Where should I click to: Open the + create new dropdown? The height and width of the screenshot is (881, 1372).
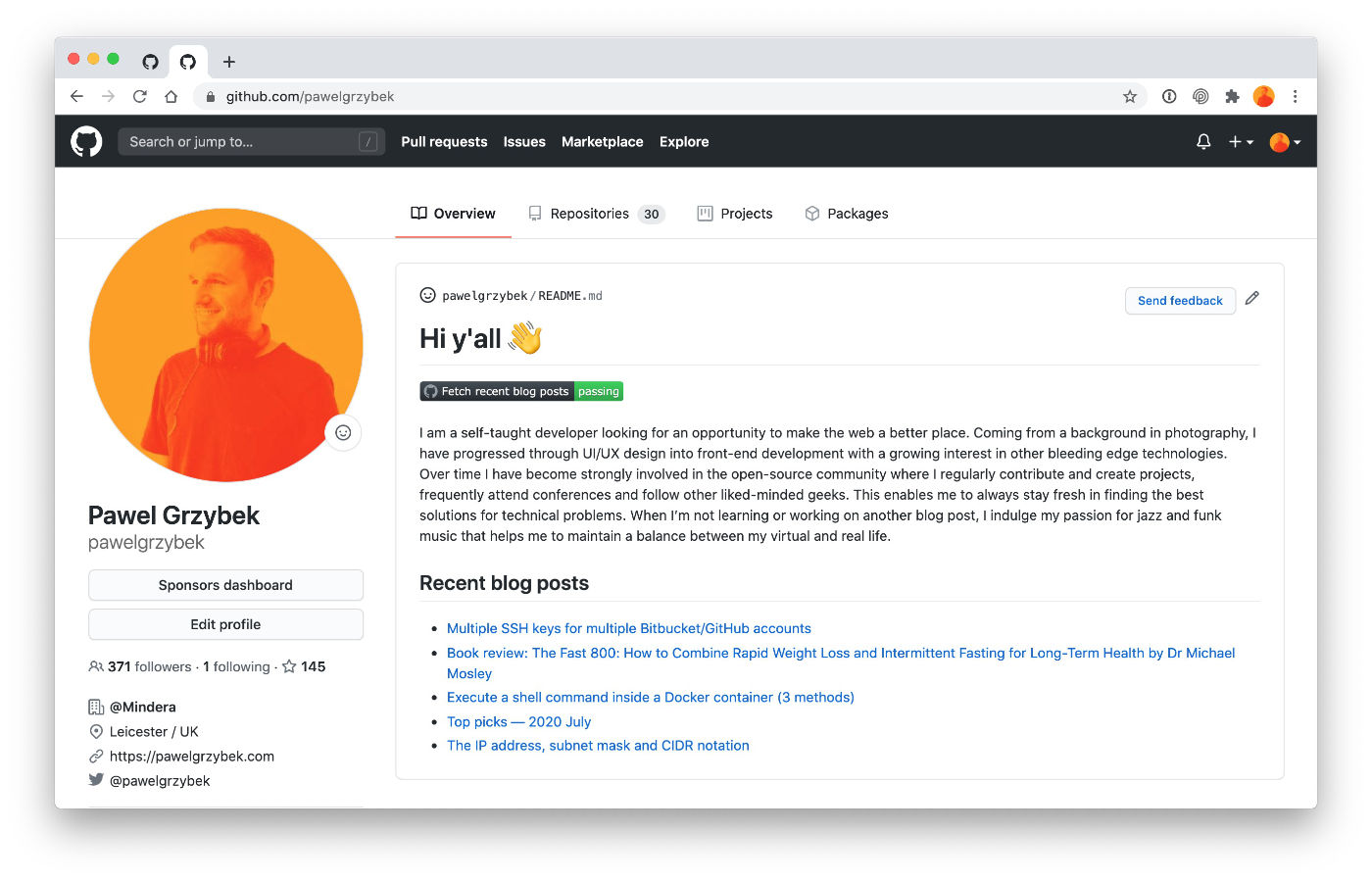click(1240, 141)
